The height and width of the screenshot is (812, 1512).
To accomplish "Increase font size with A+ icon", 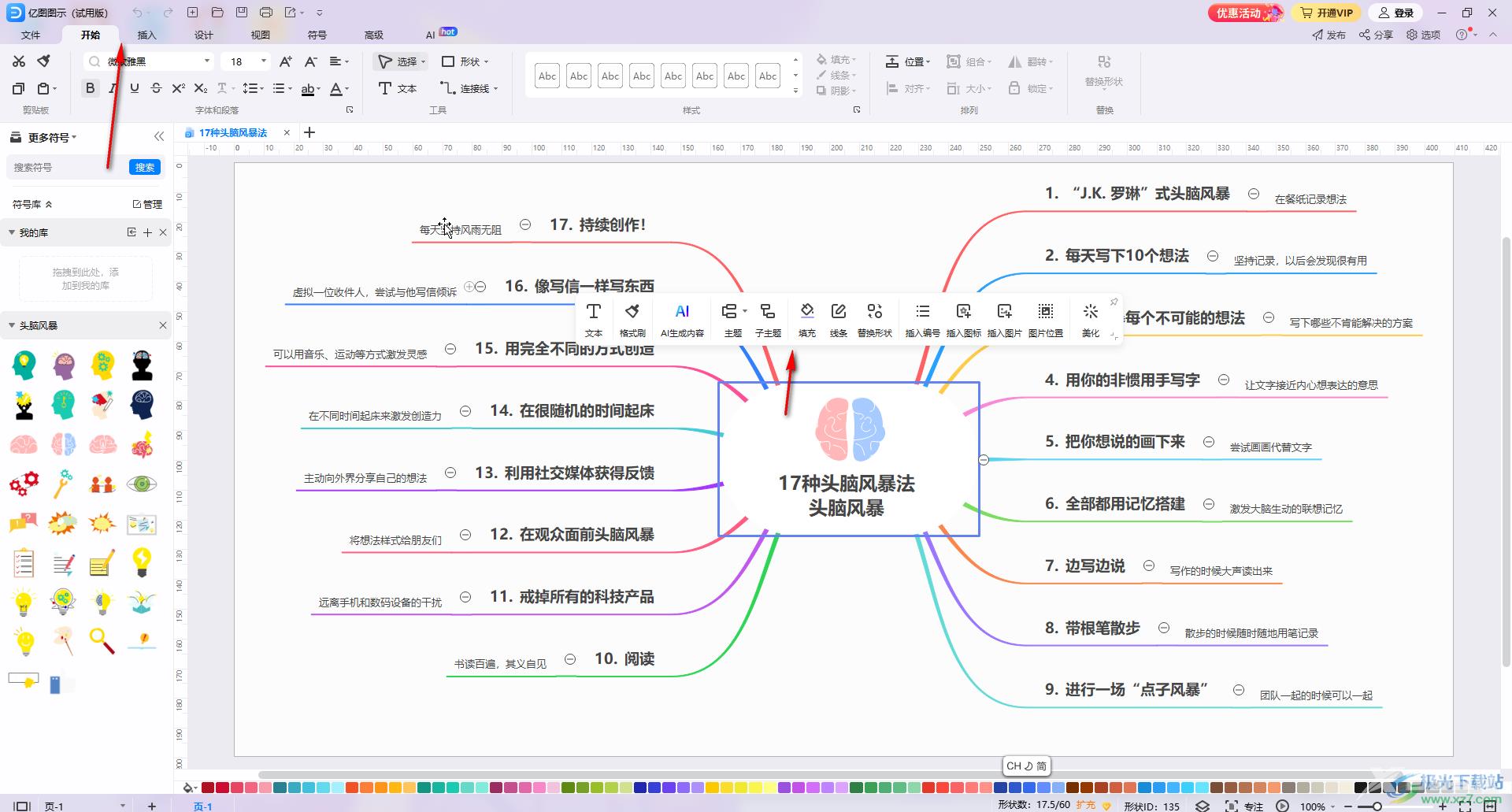I will pos(286,61).
